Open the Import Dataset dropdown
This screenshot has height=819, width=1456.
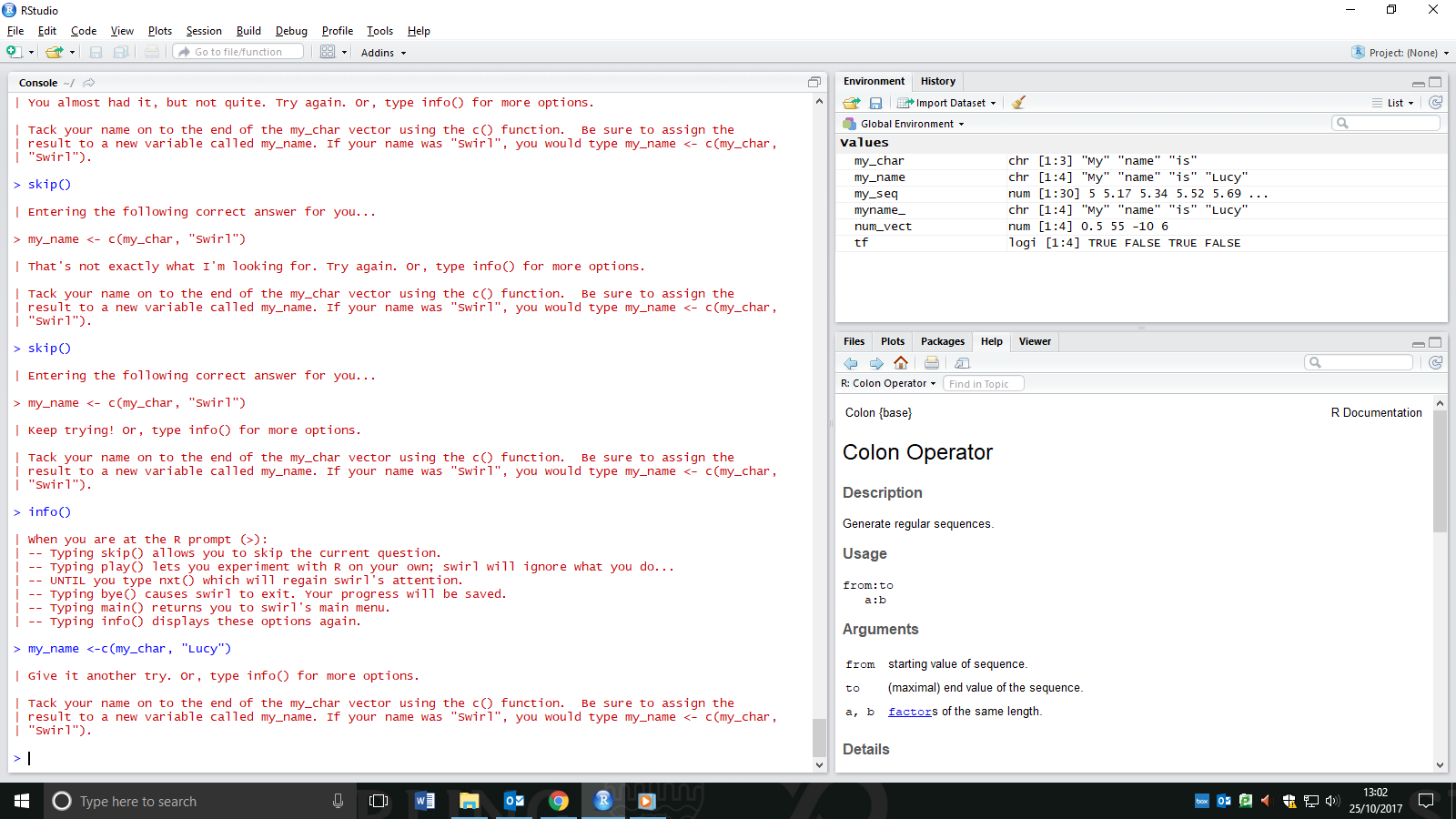click(x=947, y=103)
